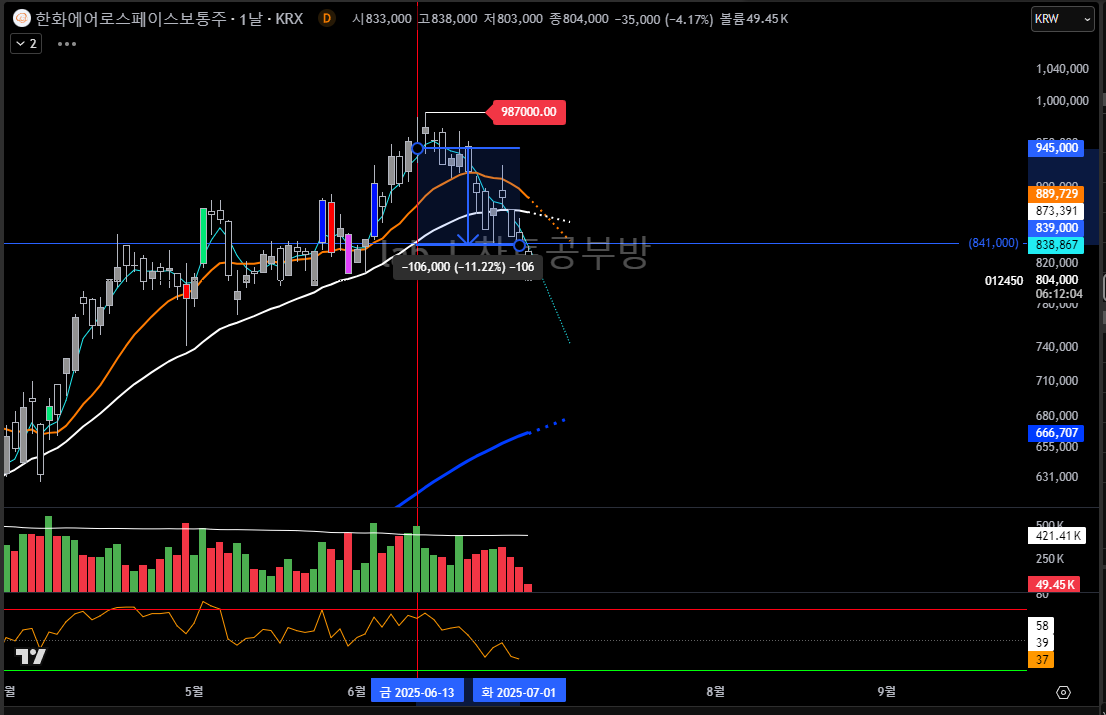Click the orange 37 RSI value label

pyautogui.click(x=1042, y=659)
